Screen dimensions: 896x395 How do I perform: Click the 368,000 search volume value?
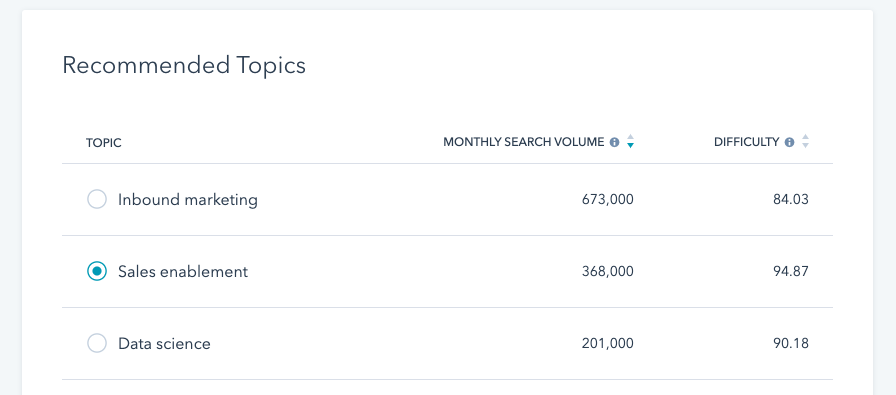[x=607, y=272]
